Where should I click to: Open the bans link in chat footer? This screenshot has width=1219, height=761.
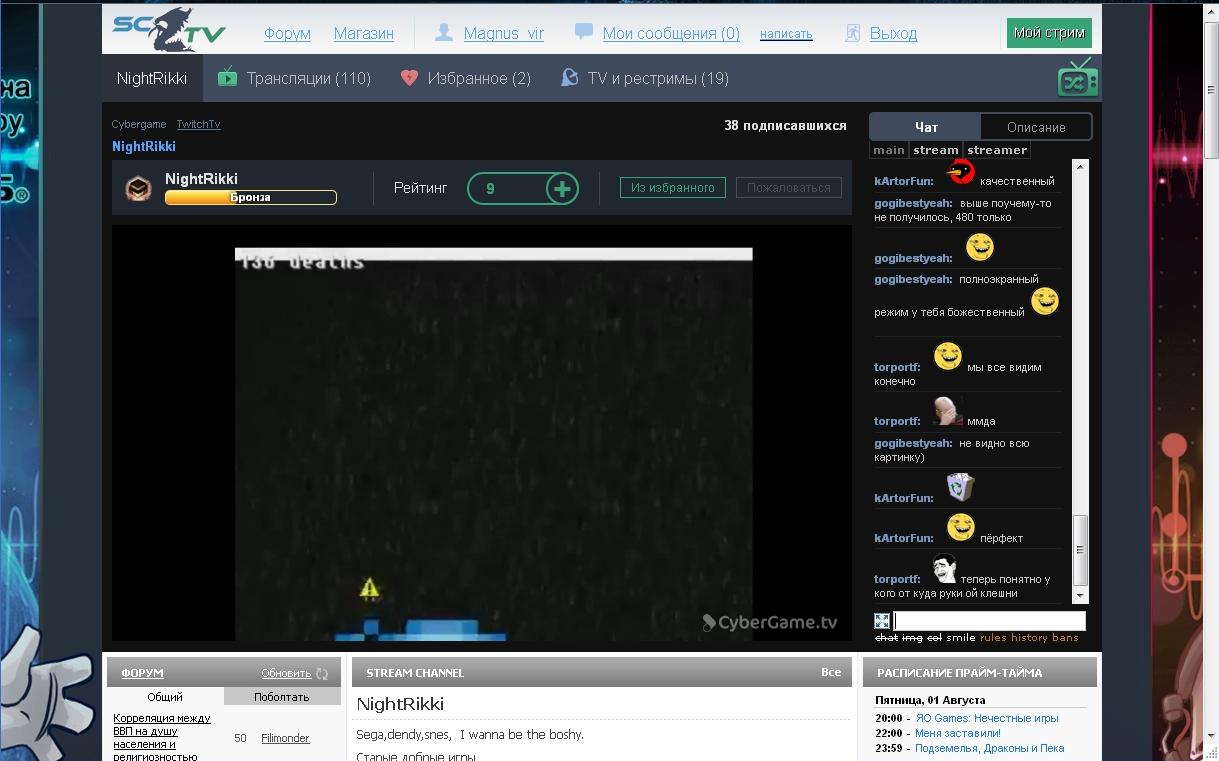[x=1065, y=637]
